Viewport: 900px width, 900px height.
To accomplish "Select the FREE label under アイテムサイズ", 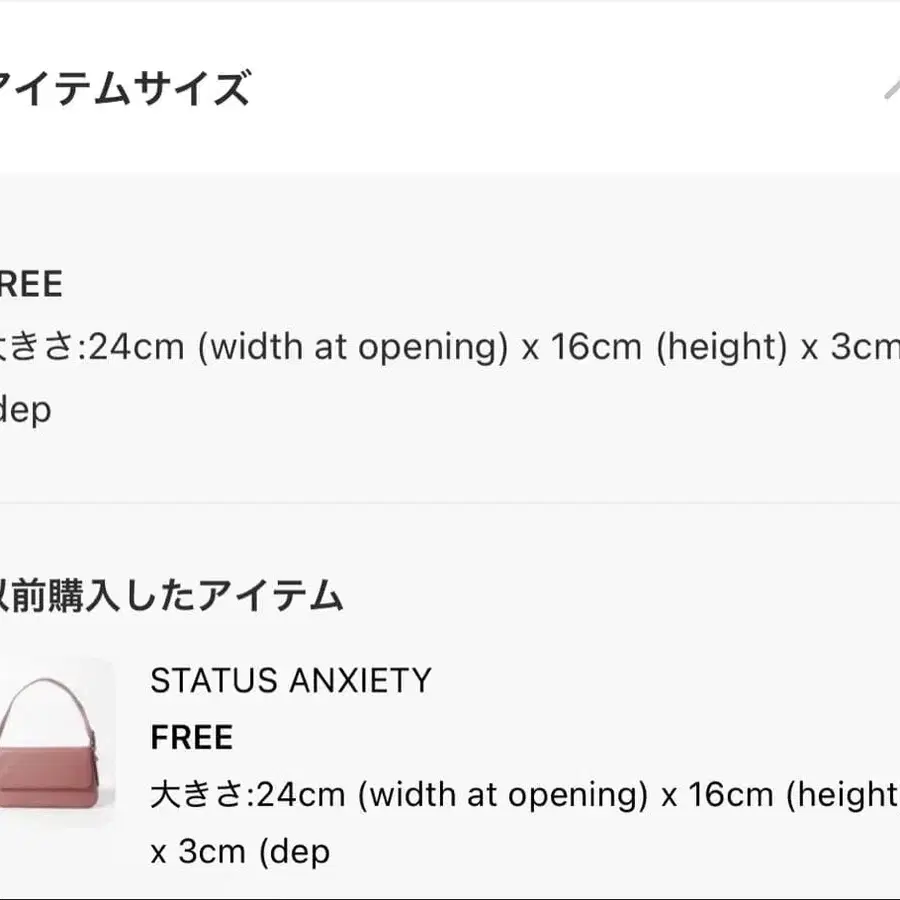I will point(30,285).
